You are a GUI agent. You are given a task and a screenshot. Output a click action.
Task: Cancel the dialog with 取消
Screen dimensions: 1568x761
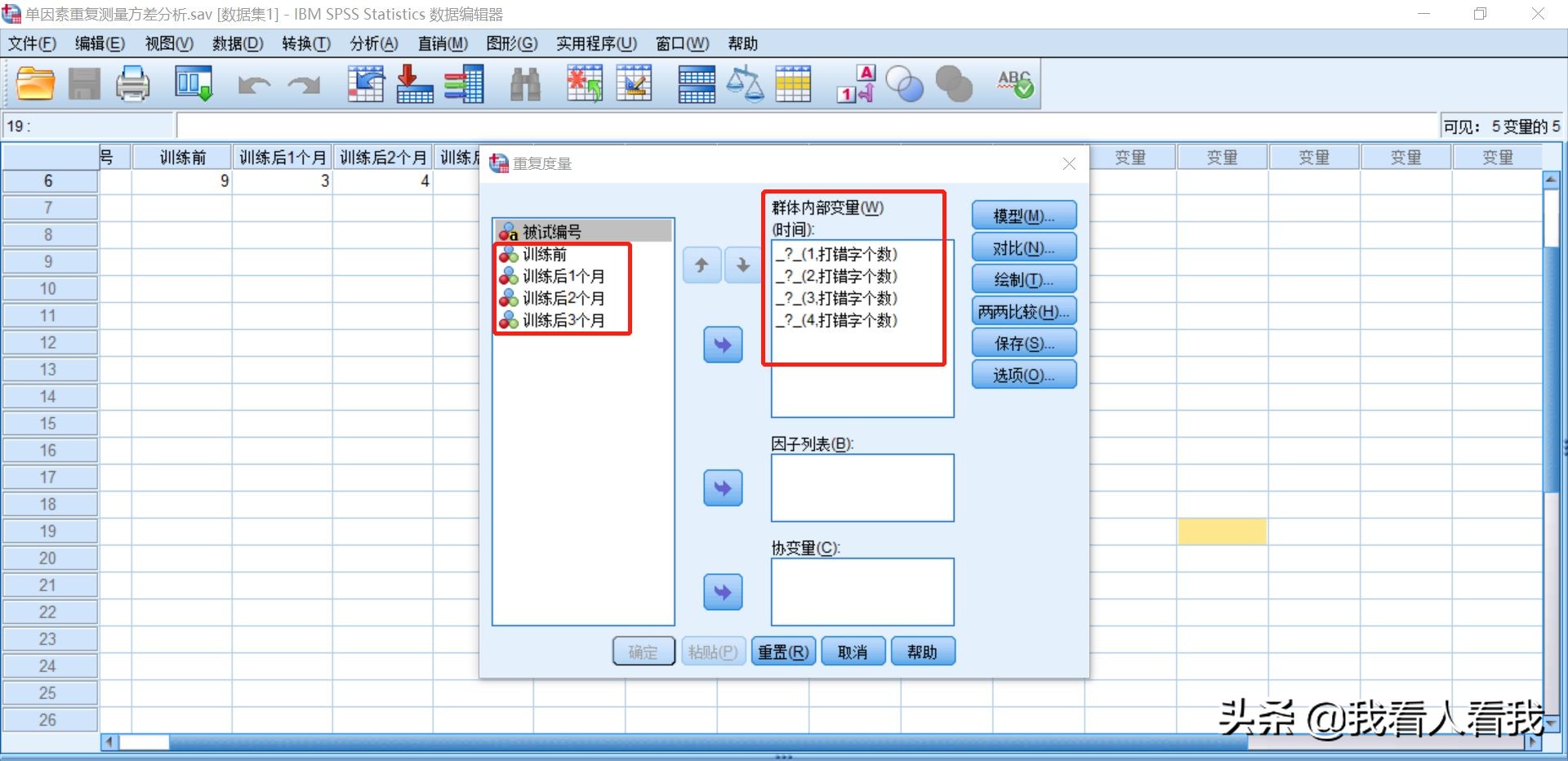coord(853,652)
